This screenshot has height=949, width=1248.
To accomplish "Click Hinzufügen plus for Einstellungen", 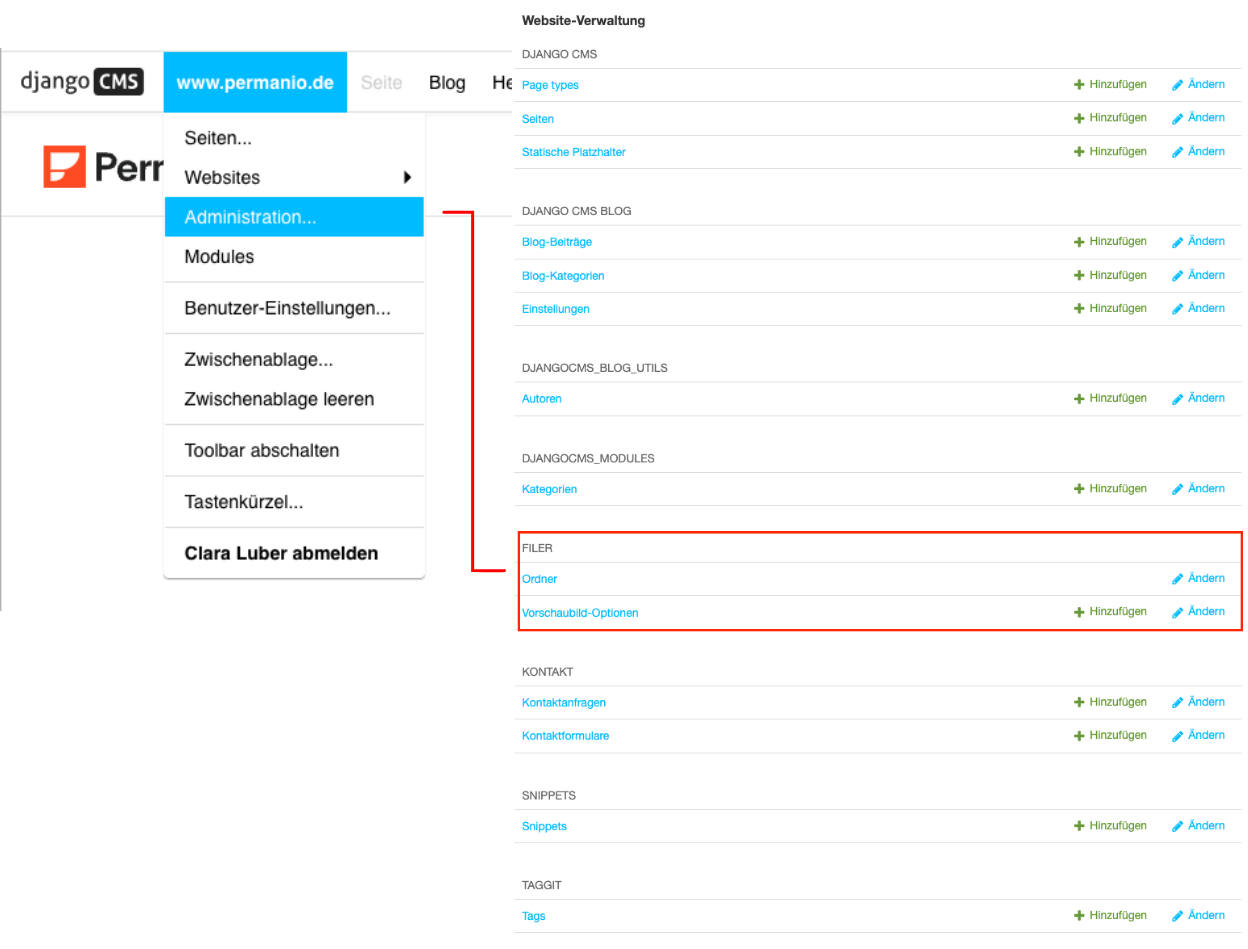I will coord(1110,309).
